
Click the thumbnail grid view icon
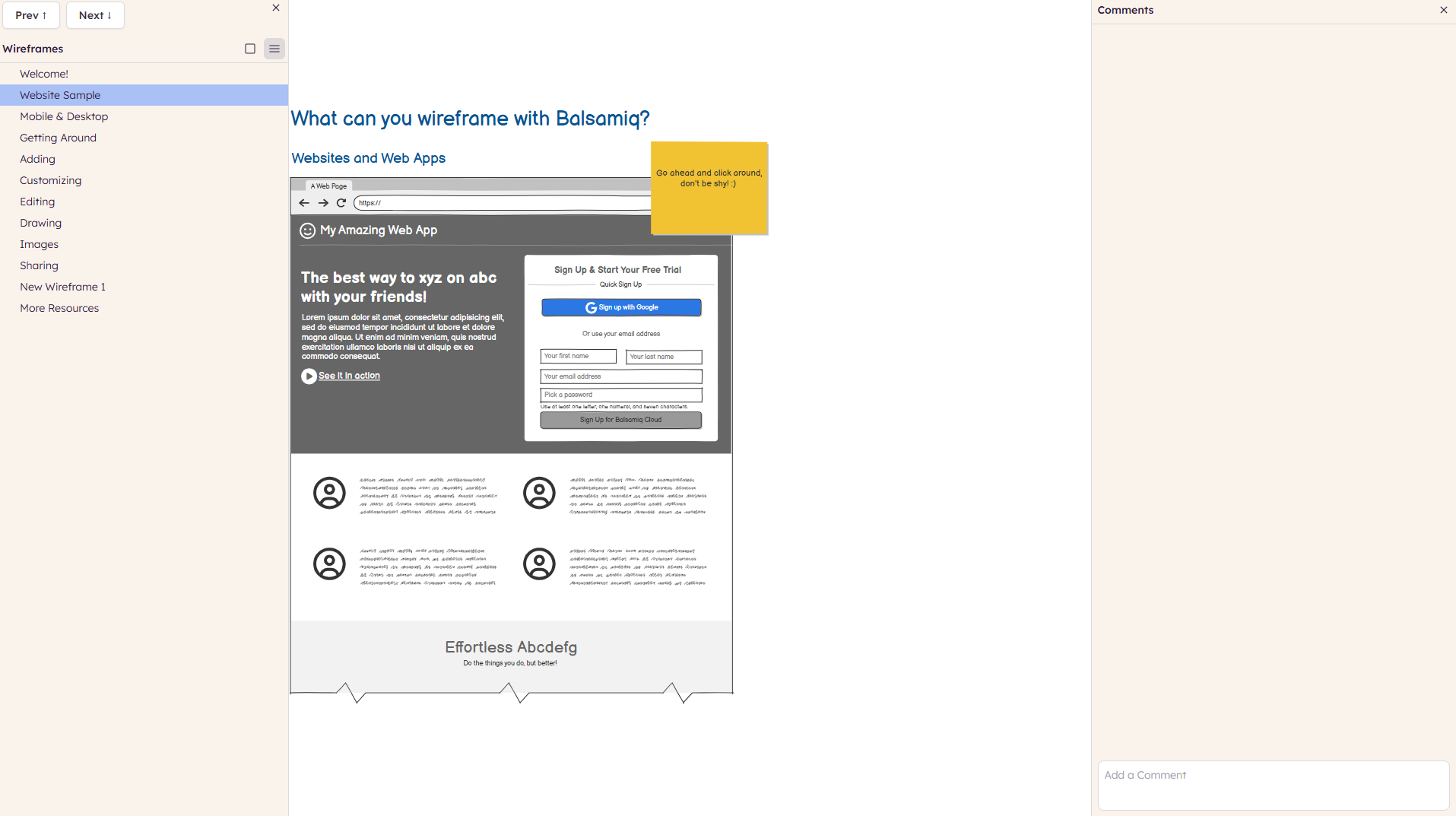[250, 49]
